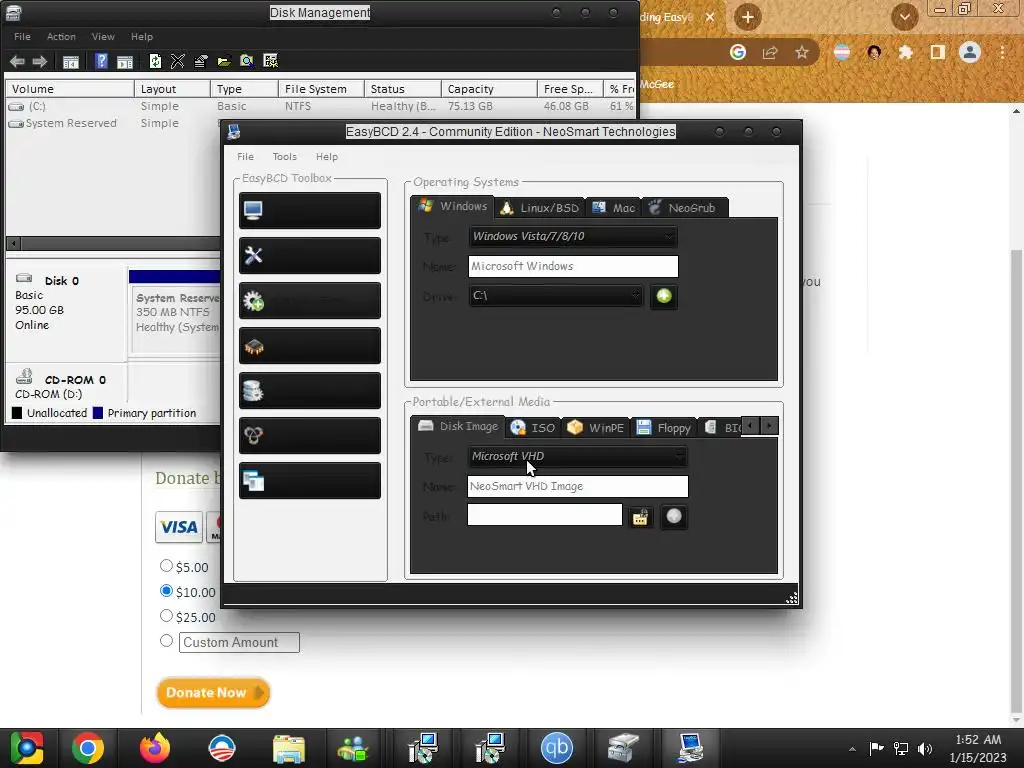
Task: Open the Chrome profile avatar icon
Action: [970, 52]
